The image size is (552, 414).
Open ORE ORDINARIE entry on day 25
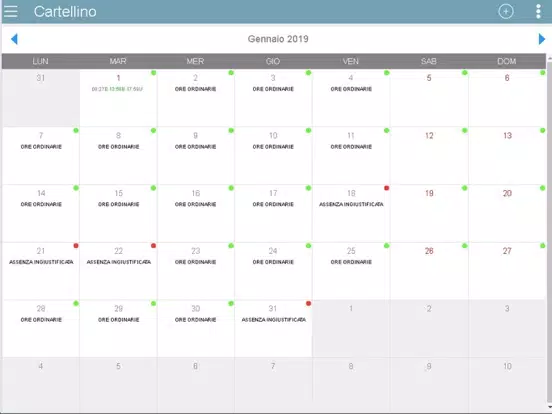pos(351,262)
